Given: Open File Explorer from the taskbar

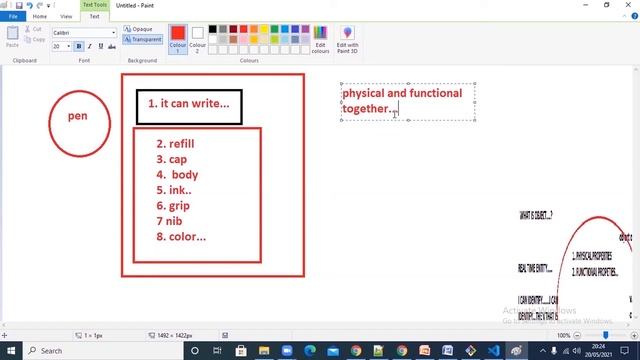Looking at the screenshot, I should pos(264,351).
